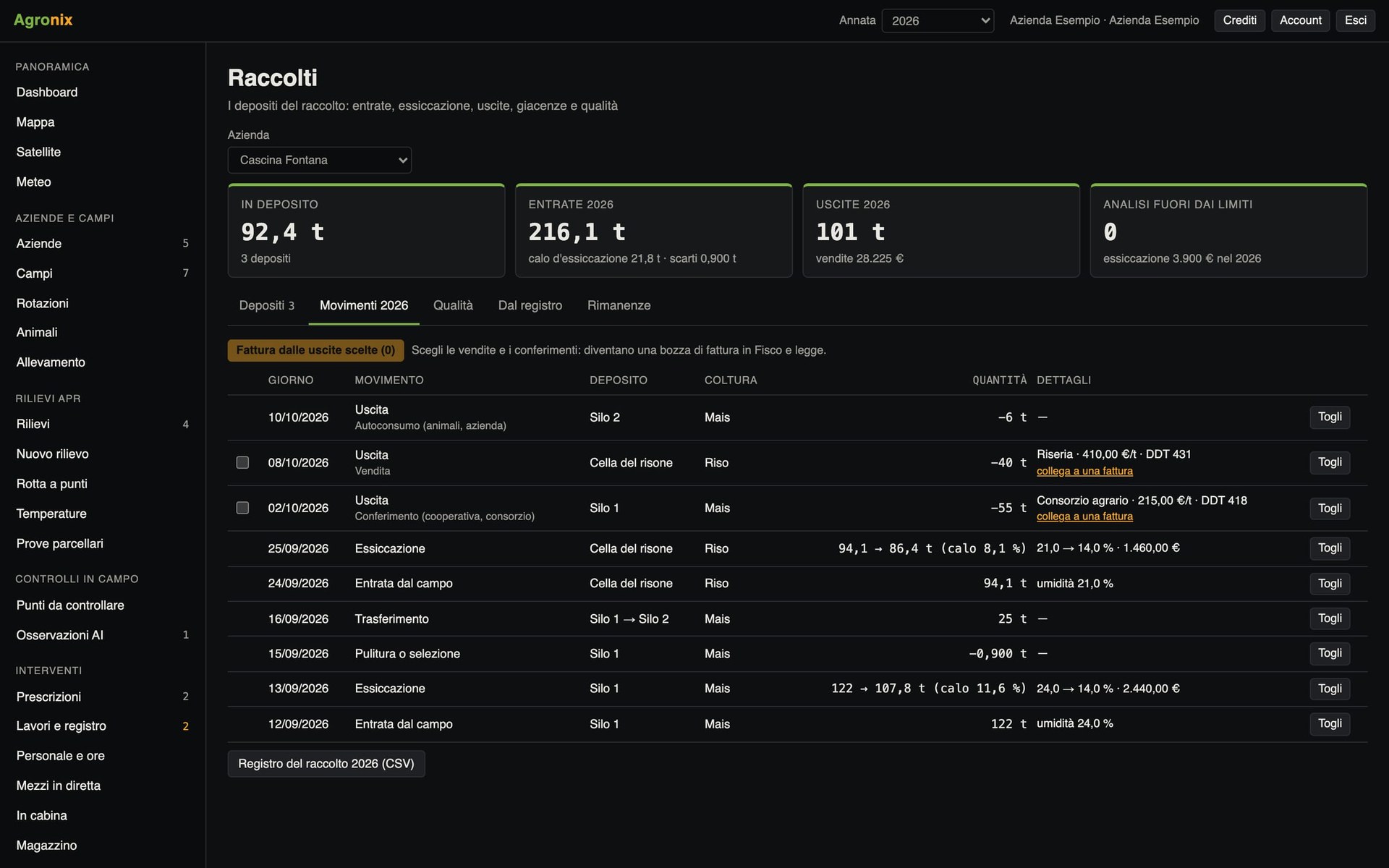This screenshot has height=868, width=1389.
Task: Go to Satellite in the sidebar
Action: (103, 152)
